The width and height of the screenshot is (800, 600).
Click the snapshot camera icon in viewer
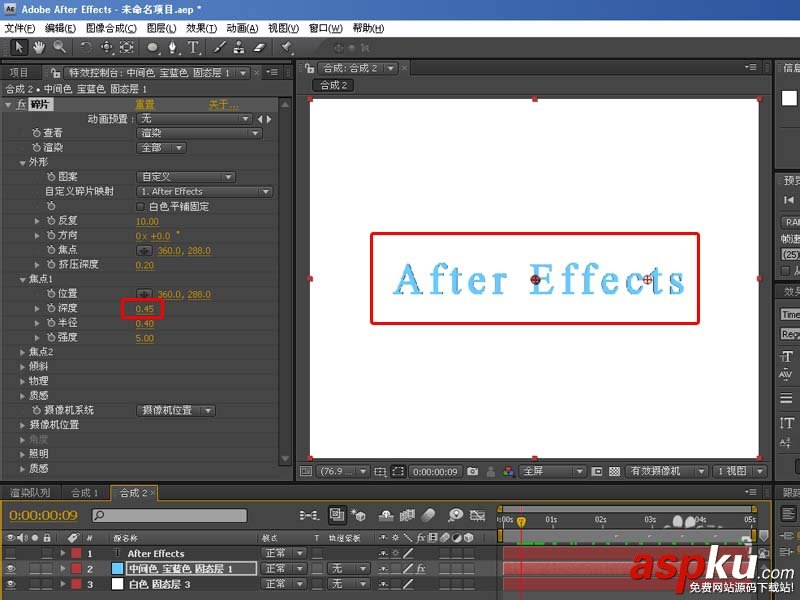(x=472, y=471)
